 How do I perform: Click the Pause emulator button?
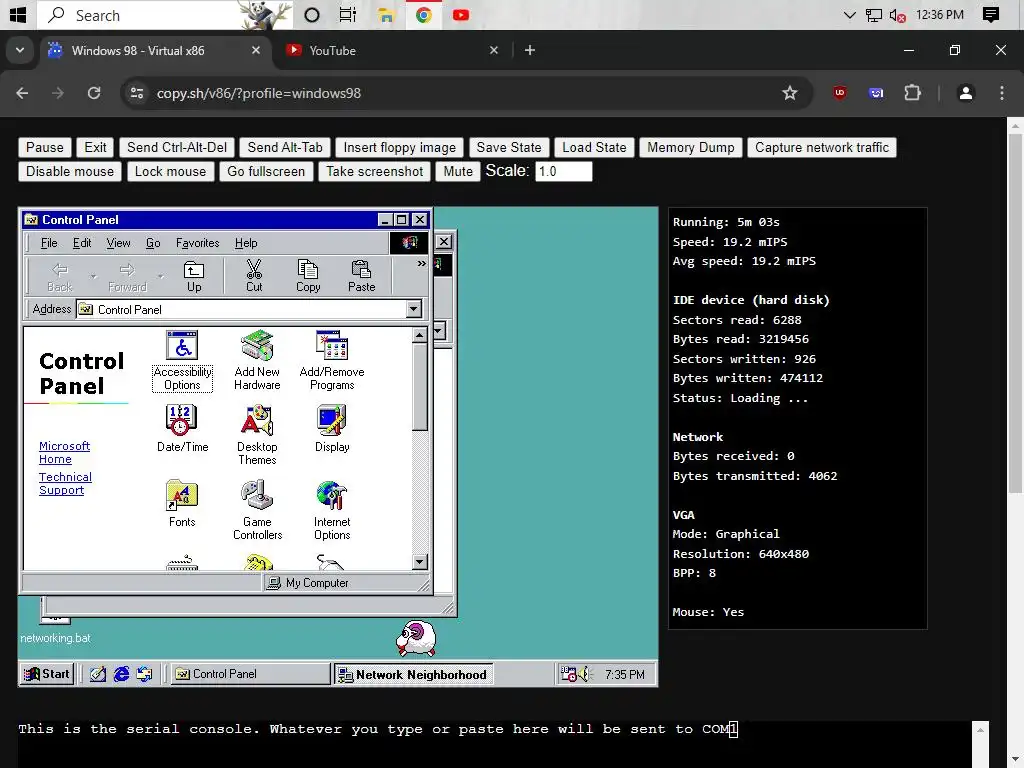click(x=44, y=148)
